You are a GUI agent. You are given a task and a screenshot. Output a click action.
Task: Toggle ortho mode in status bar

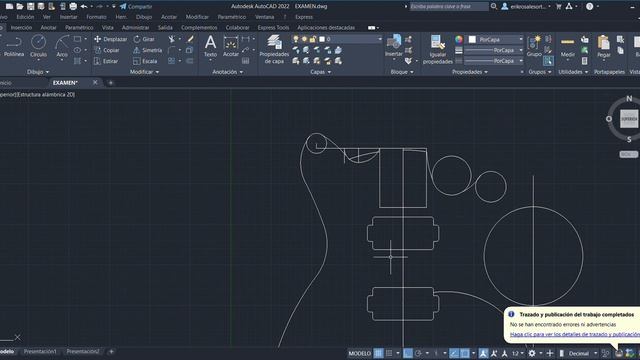408,353
